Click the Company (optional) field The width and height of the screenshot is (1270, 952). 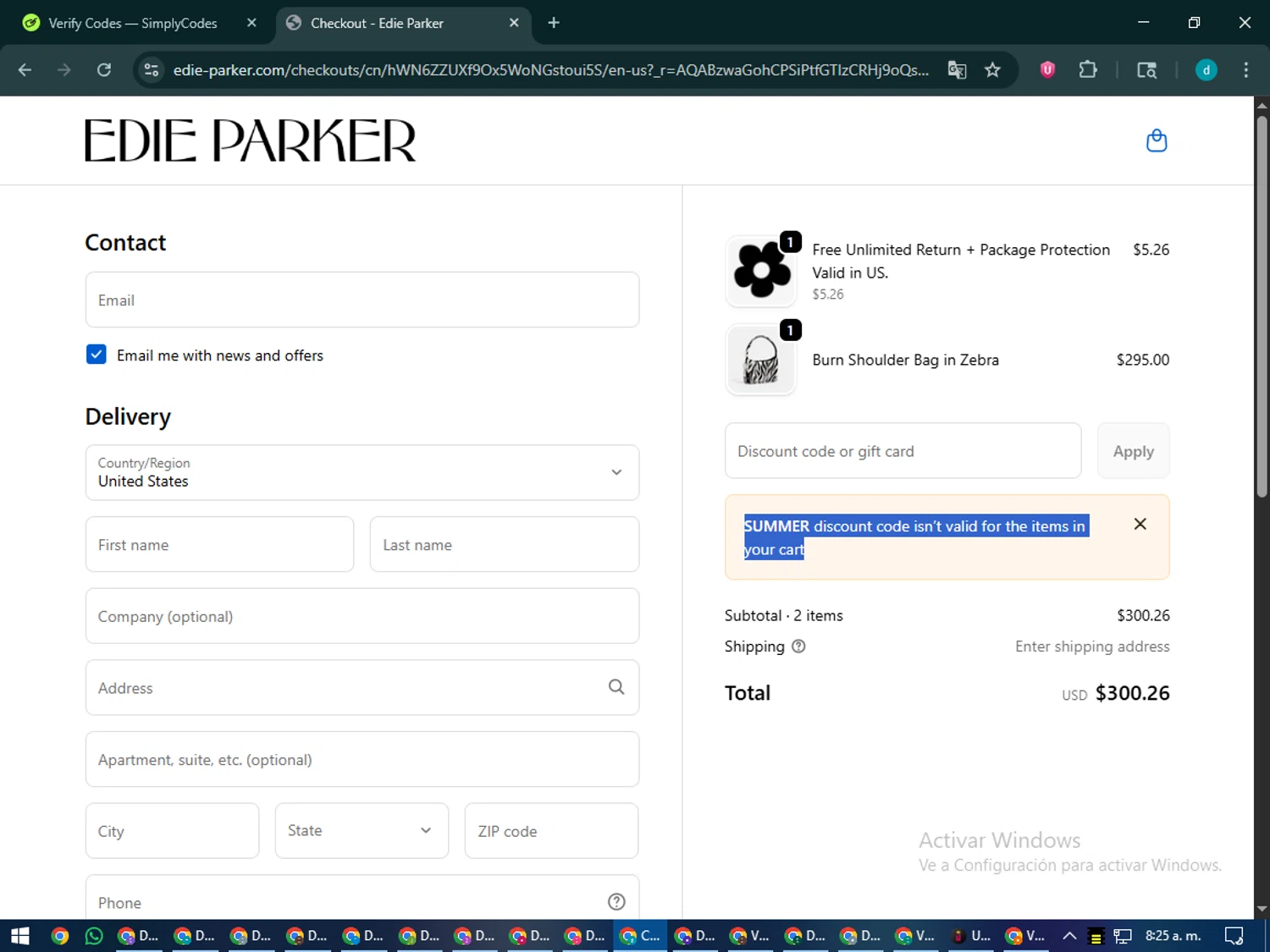[362, 616]
